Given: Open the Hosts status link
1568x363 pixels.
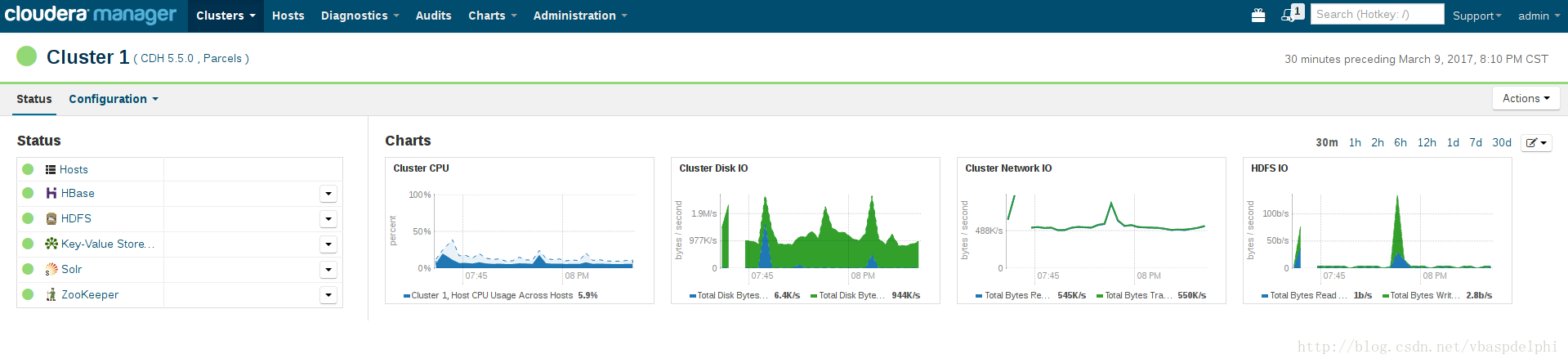Looking at the screenshot, I should 74,169.
